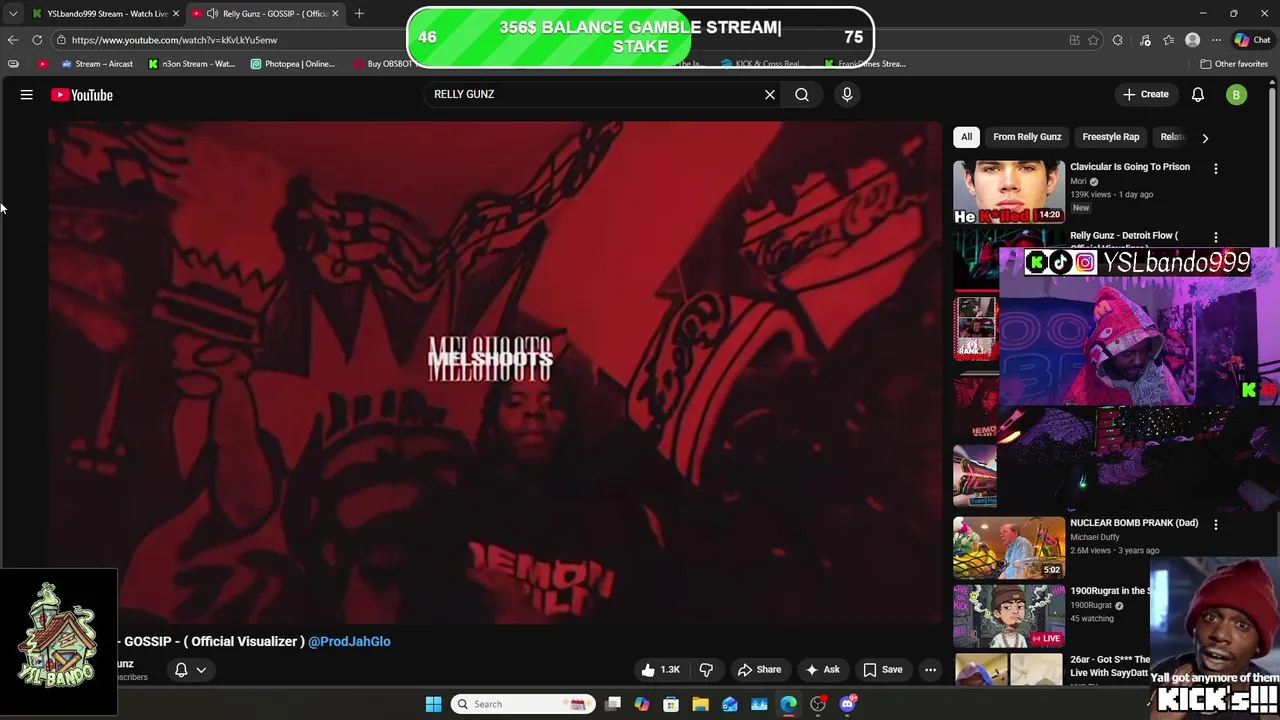
Task: Click the search magnifier button
Action: (802, 95)
